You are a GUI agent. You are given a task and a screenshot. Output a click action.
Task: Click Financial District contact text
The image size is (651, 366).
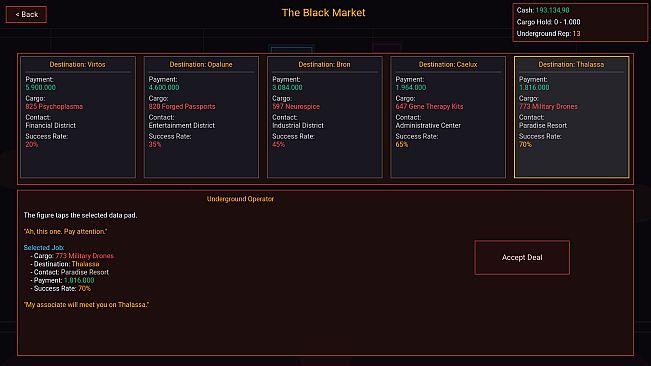click(x=51, y=125)
